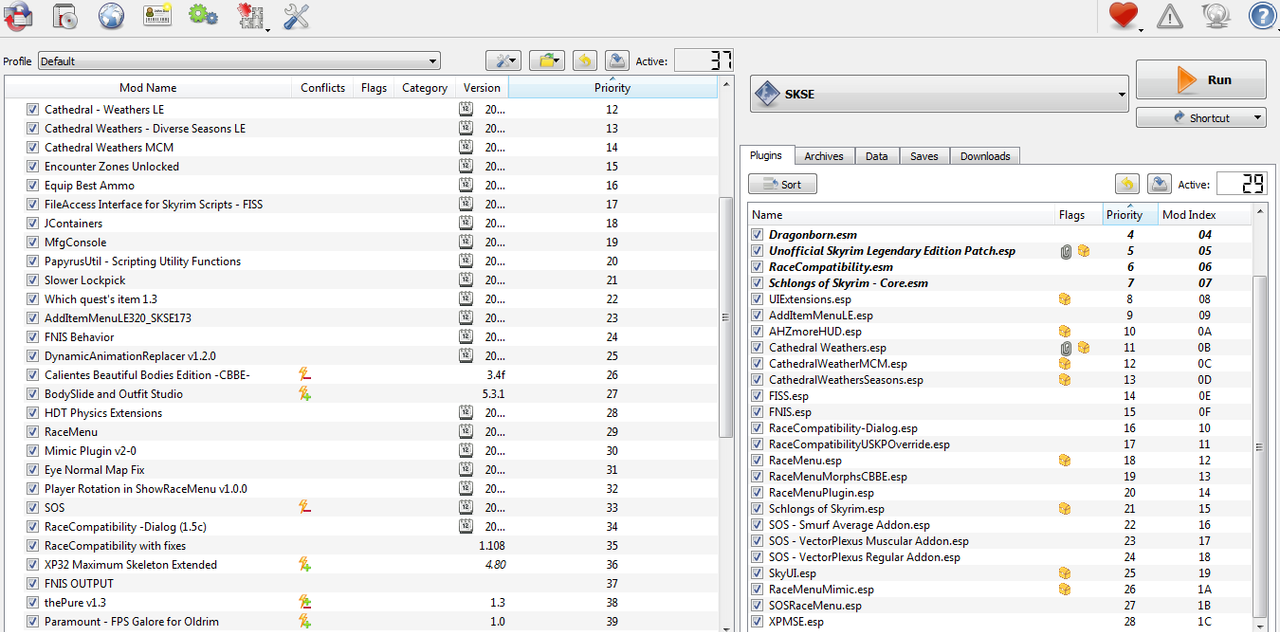The width and height of the screenshot is (1280, 632).
Task: Toggle the RaceMenu mod checkbox
Action: point(33,432)
